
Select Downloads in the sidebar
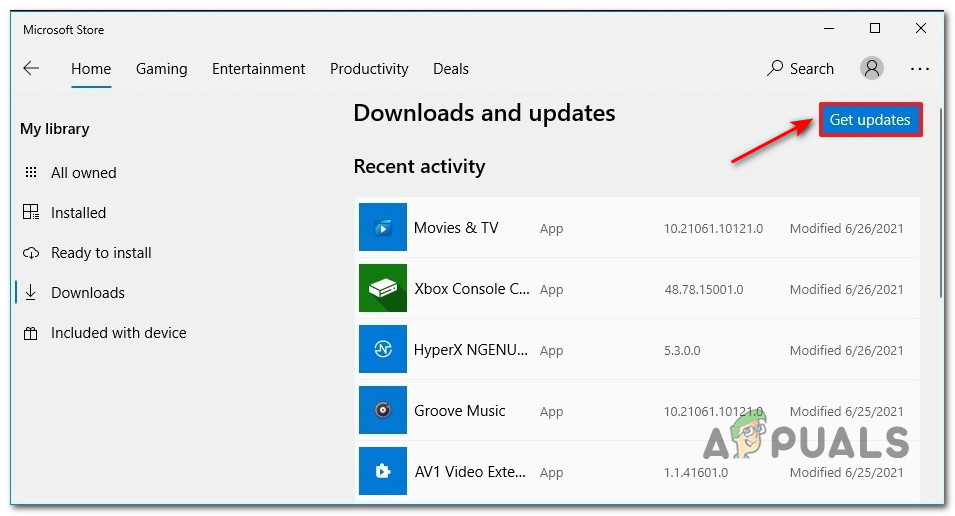pyautogui.click(x=88, y=293)
